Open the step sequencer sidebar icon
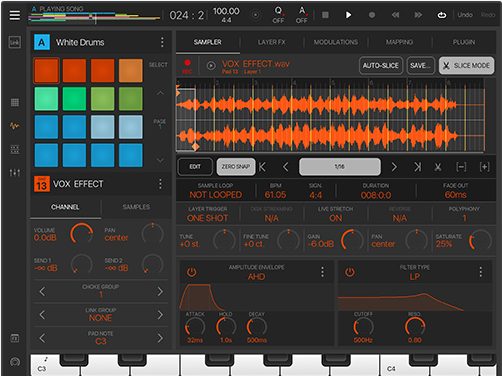Image resolution: width=502 pixels, height=376 pixels. click(15, 149)
